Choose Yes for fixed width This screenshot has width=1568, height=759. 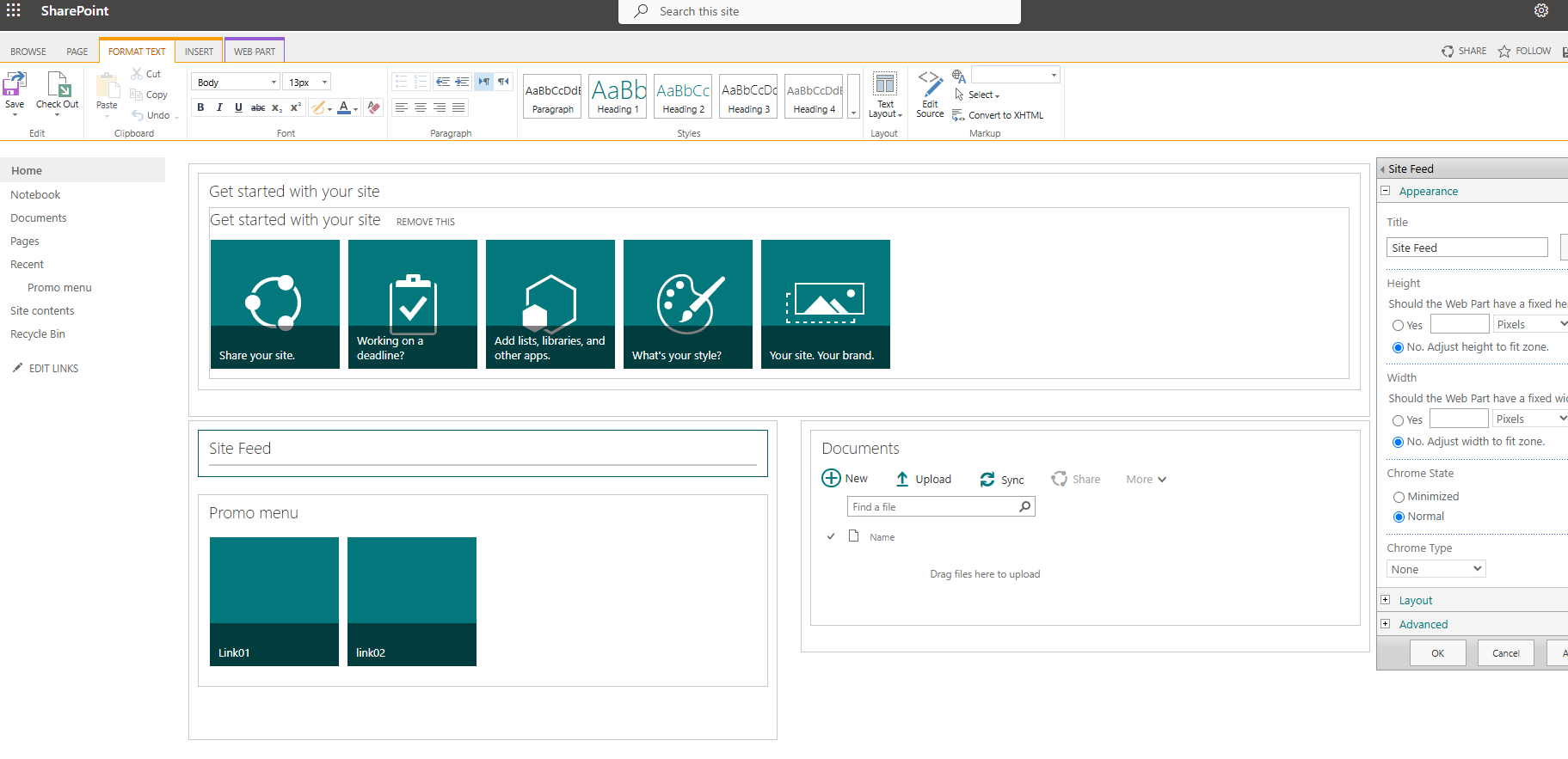pos(1398,420)
